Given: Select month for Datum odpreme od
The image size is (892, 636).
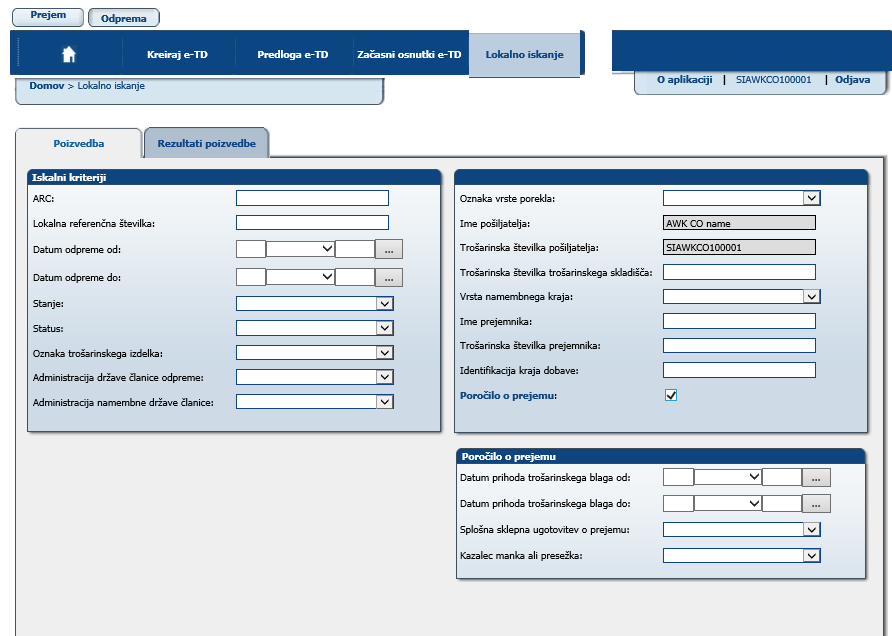Looking at the screenshot, I should pyautogui.click(x=300, y=249).
